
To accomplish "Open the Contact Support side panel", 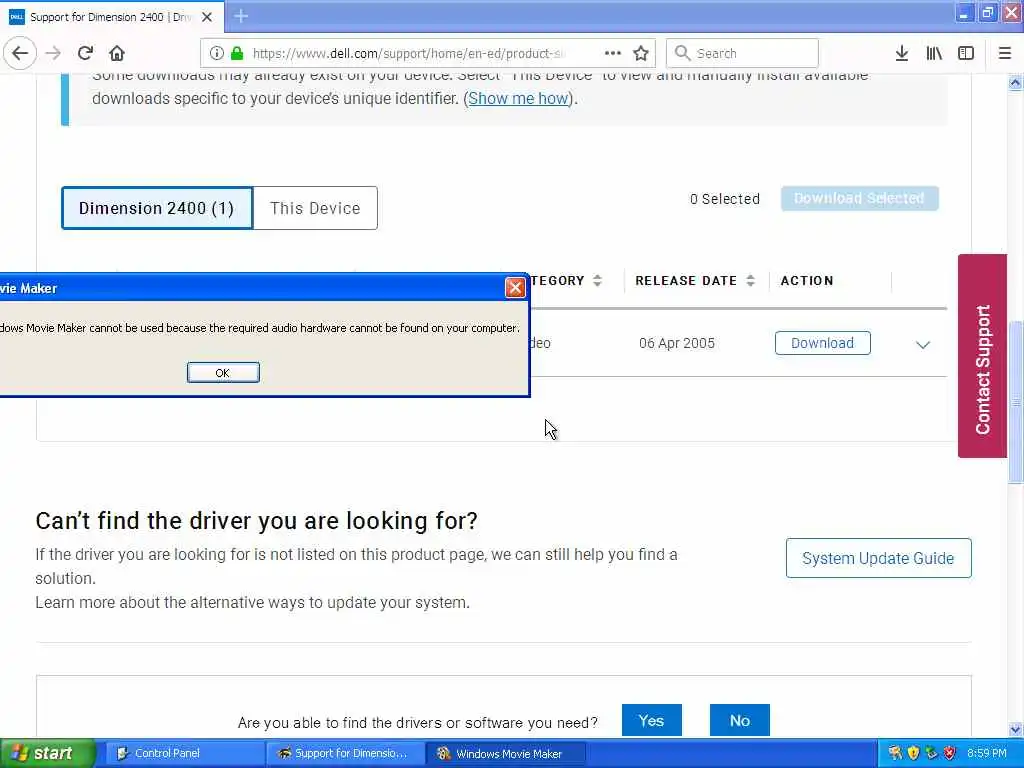I will pos(982,356).
